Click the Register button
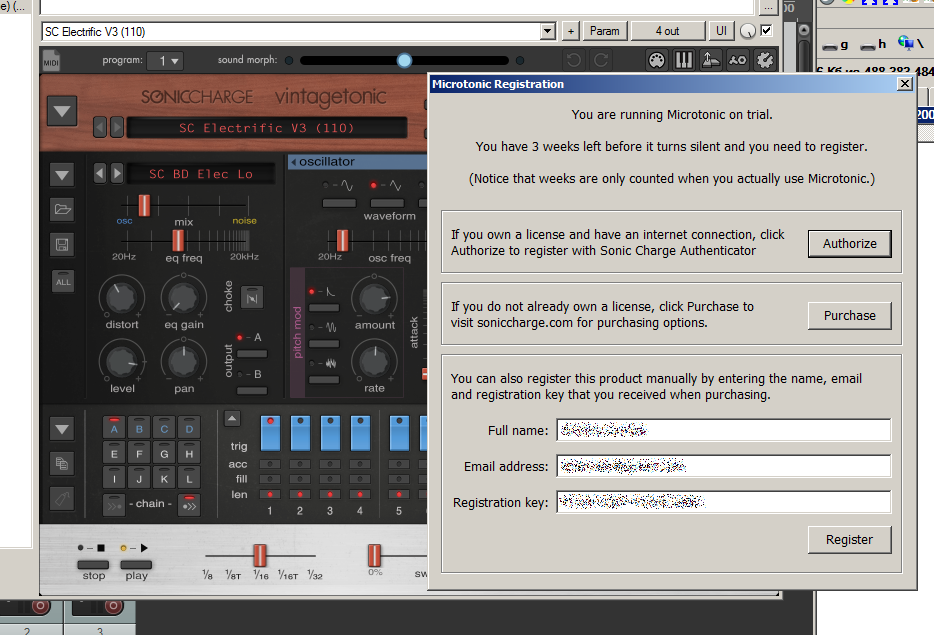934x635 pixels. coord(849,540)
